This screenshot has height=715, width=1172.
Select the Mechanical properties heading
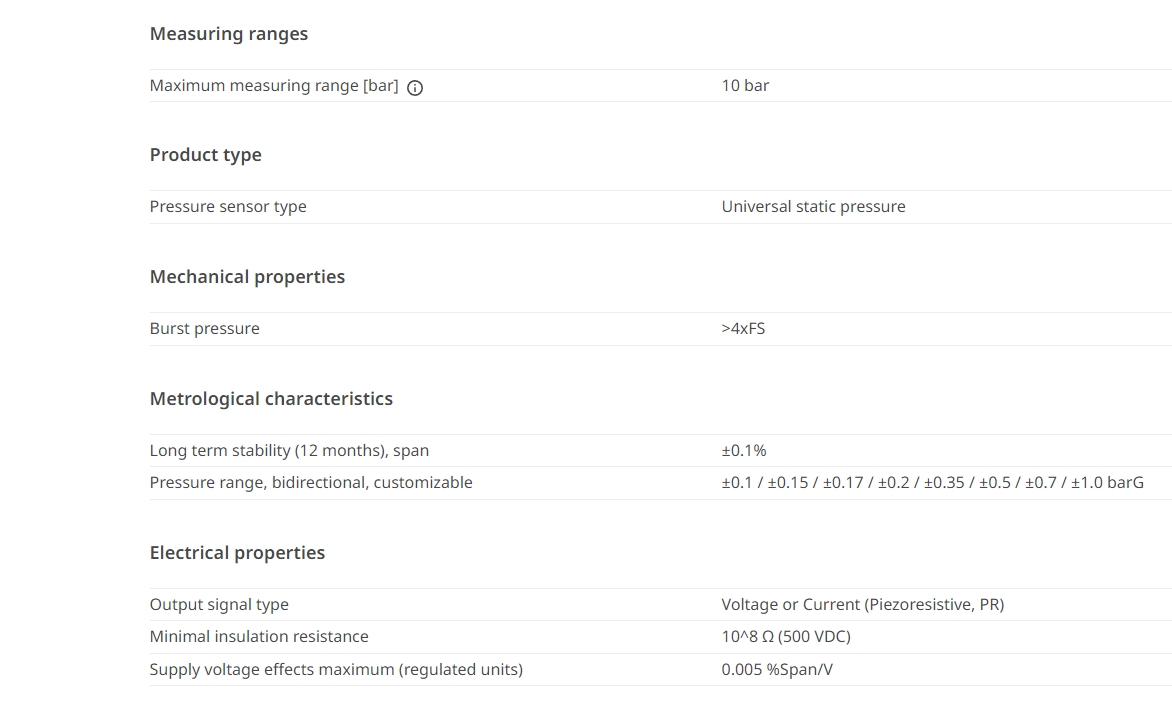tap(247, 276)
